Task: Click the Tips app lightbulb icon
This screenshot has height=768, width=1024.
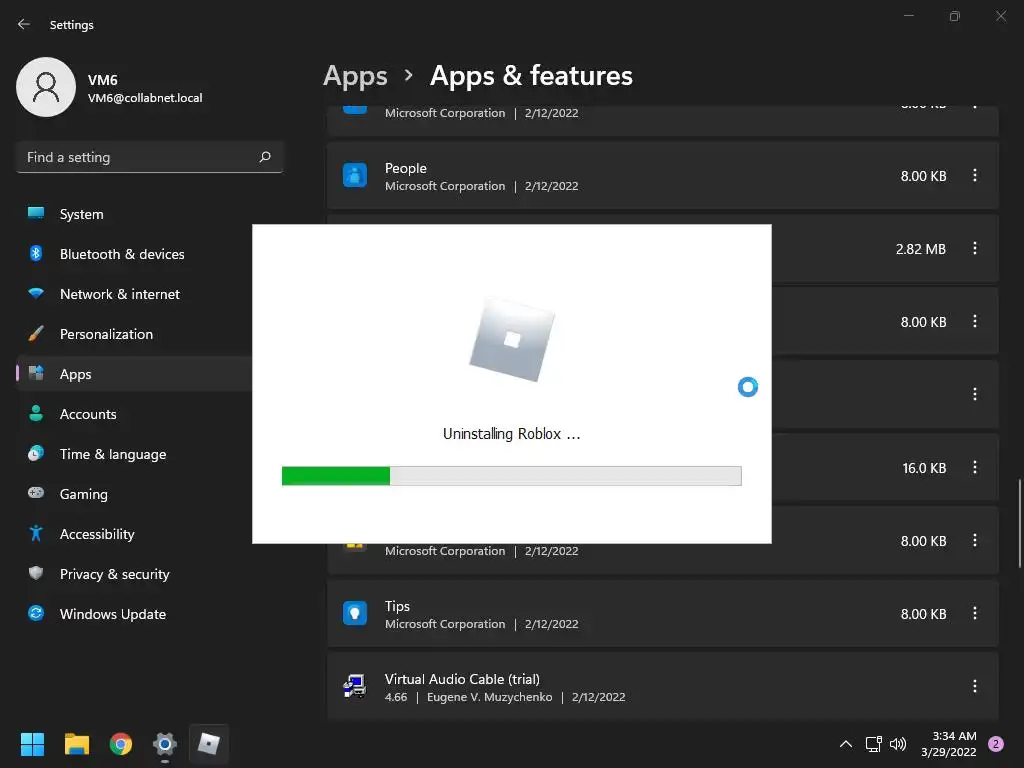Action: coord(355,613)
